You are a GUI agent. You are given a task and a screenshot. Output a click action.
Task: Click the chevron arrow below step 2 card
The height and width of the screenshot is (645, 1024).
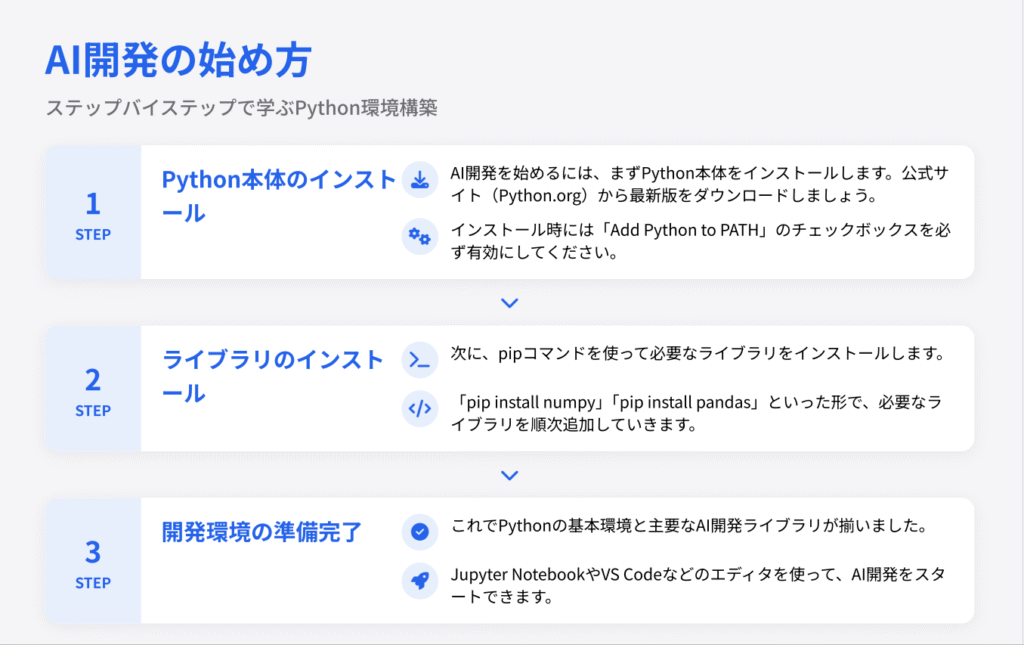(510, 475)
